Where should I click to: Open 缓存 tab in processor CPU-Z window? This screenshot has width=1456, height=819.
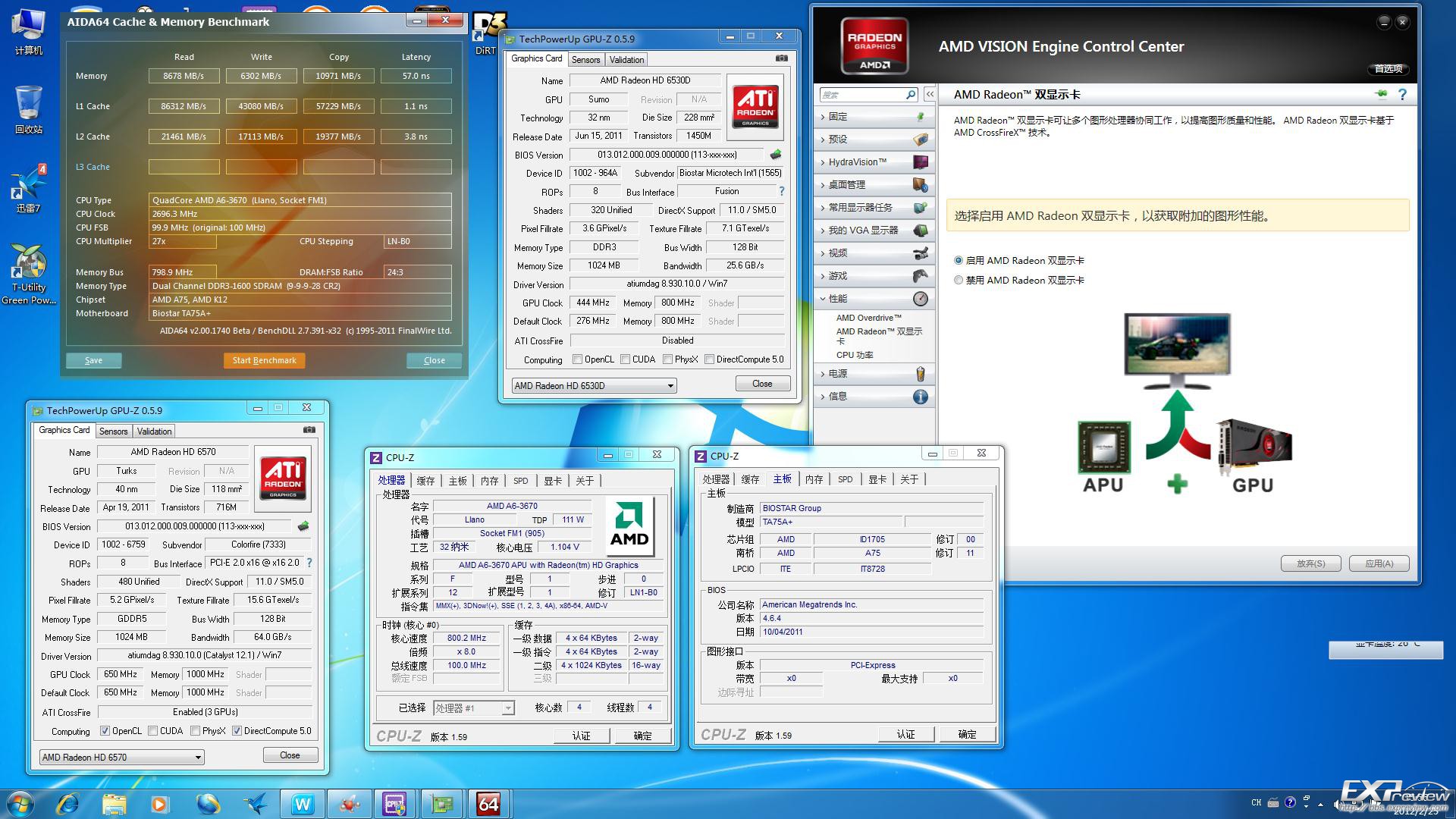click(425, 481)
